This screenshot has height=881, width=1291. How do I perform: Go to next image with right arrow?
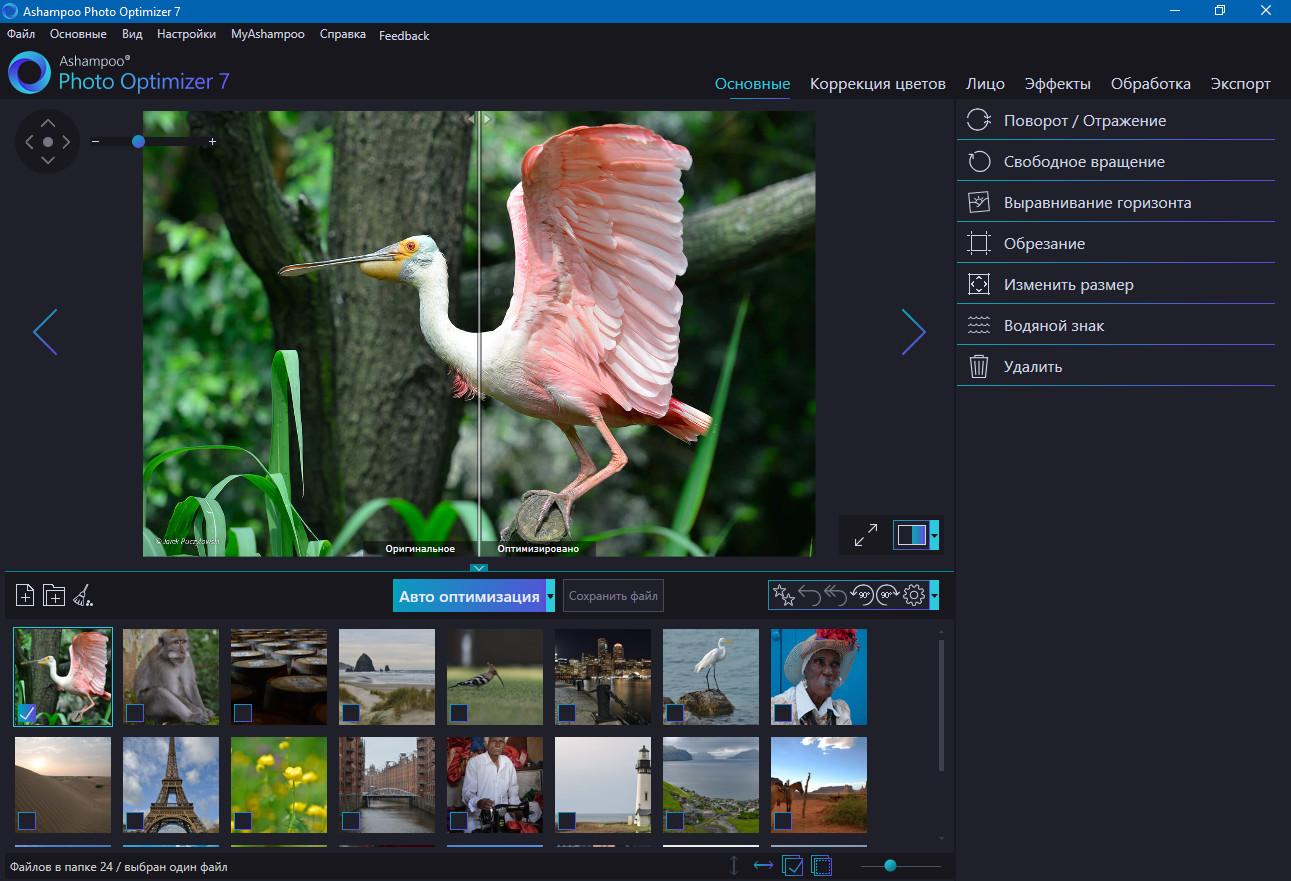913,332
